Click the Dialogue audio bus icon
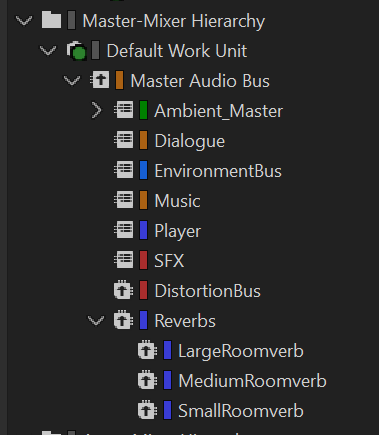Image resolution: width=379 pixels, height=435 pixels. pos(124,140)
